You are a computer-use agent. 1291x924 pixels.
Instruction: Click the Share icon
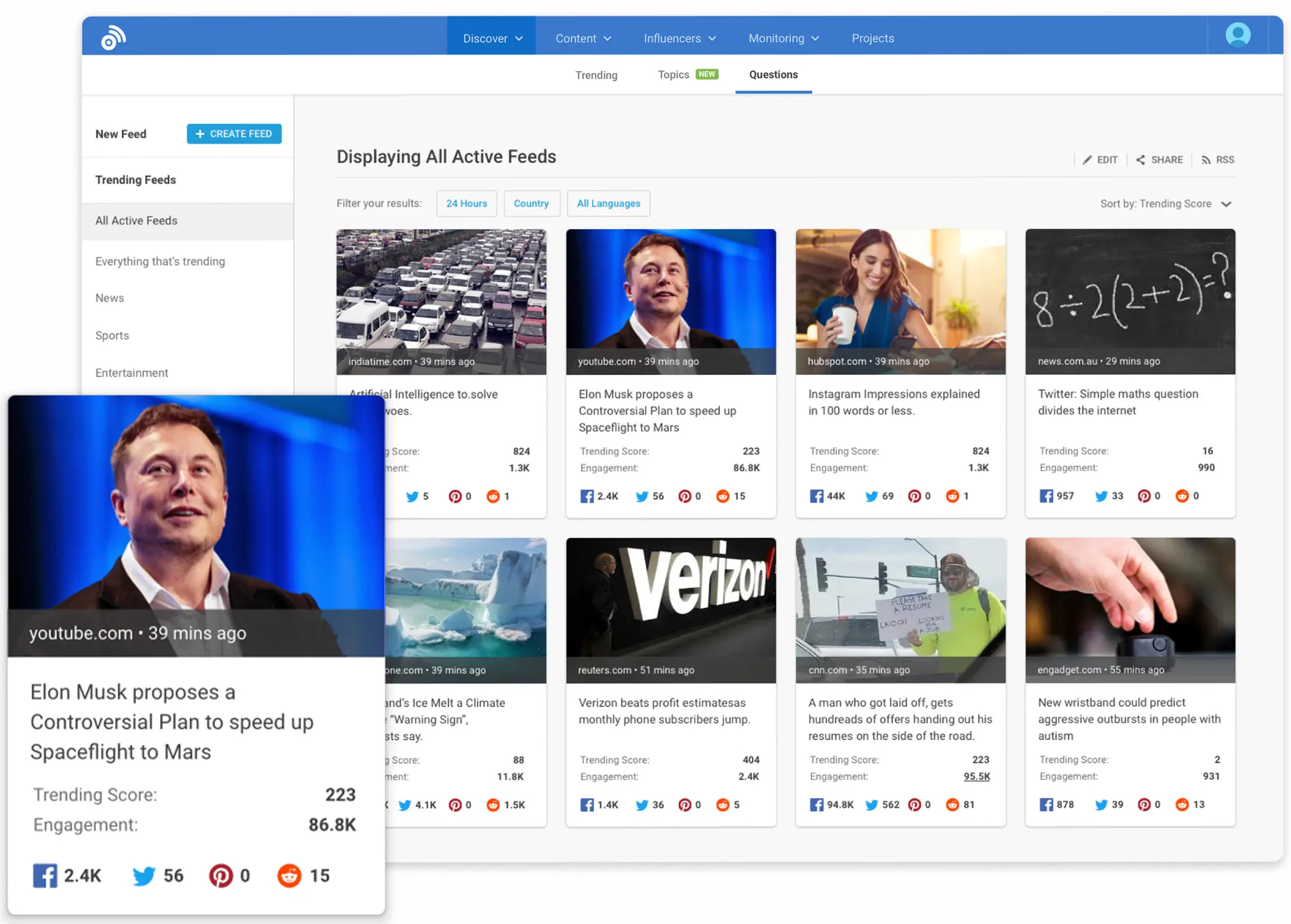1140,160
